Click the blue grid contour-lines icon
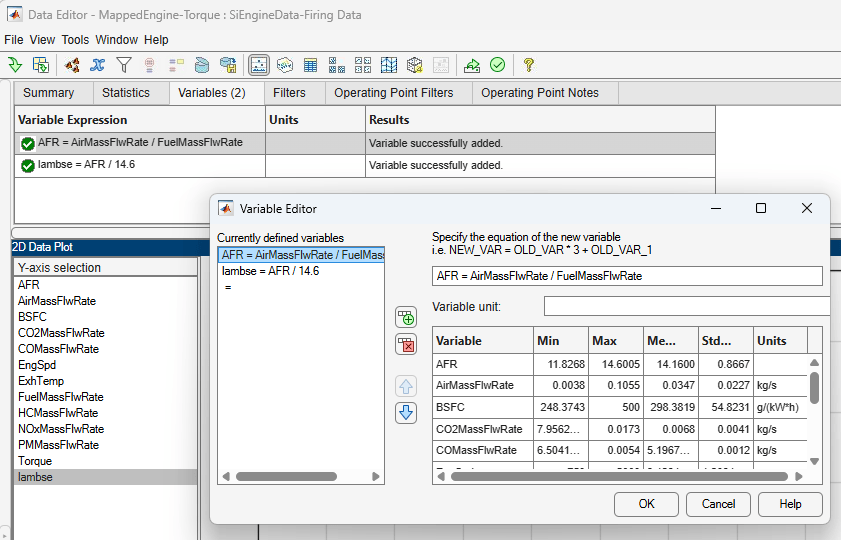The image size is (841, 540). (389, 65)
